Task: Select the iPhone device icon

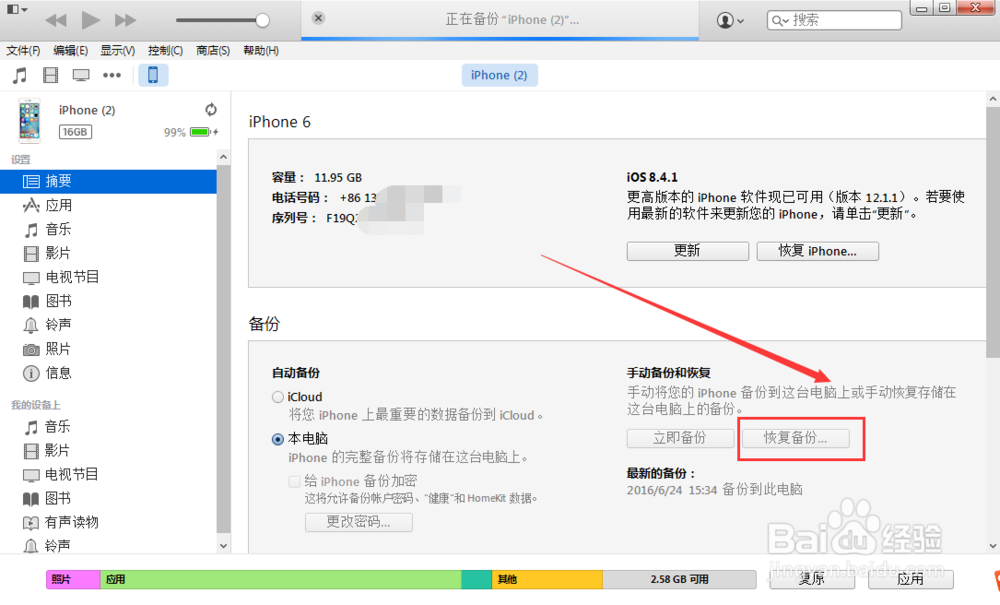Action: click(x=153, y=75)
